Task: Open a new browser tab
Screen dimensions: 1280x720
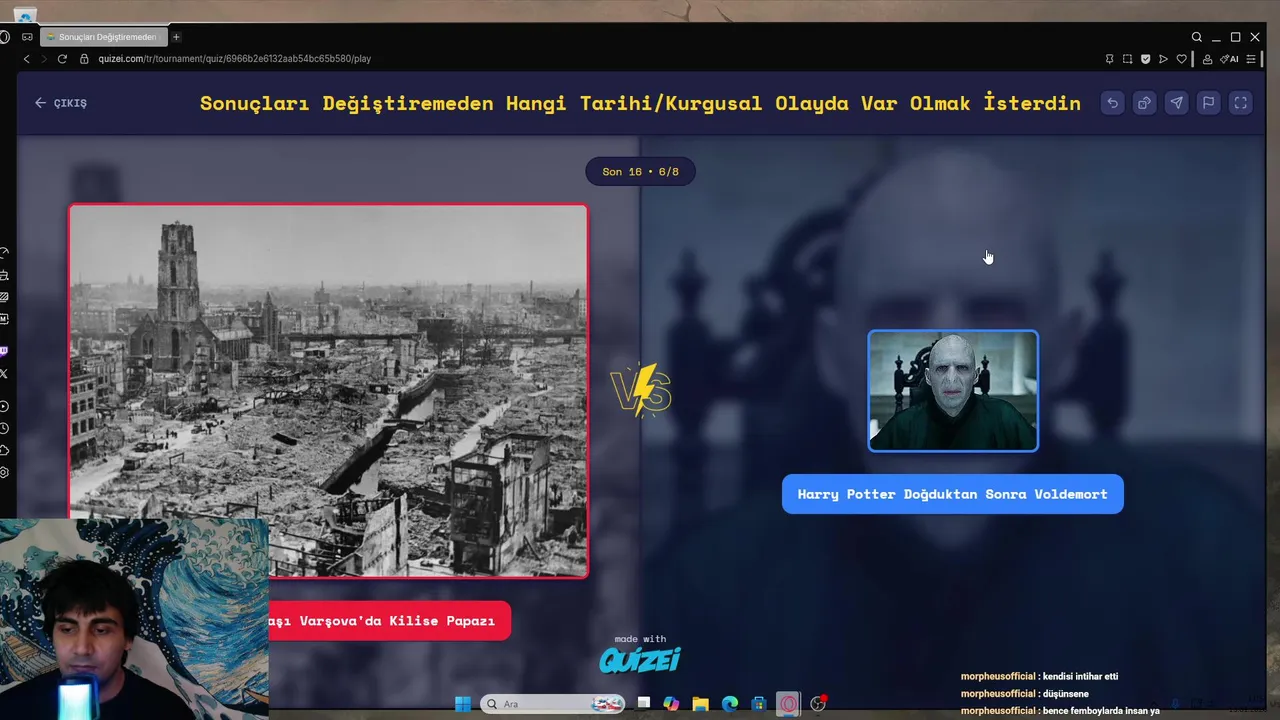Action: [176, 37]
